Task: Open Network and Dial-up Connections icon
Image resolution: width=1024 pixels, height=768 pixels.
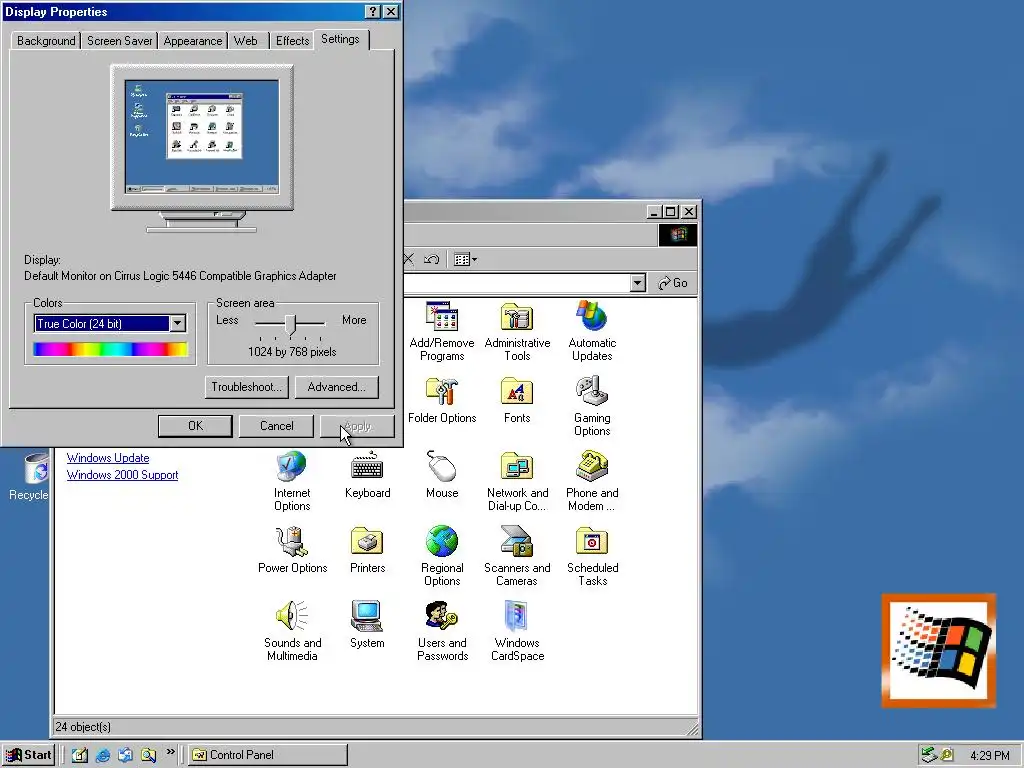Action: 517,481
